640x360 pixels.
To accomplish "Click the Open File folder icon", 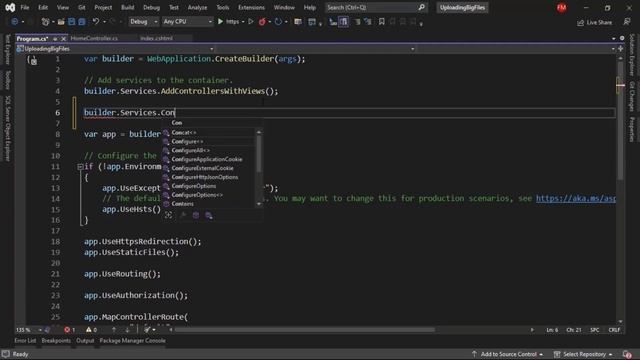I will [61, 22].
